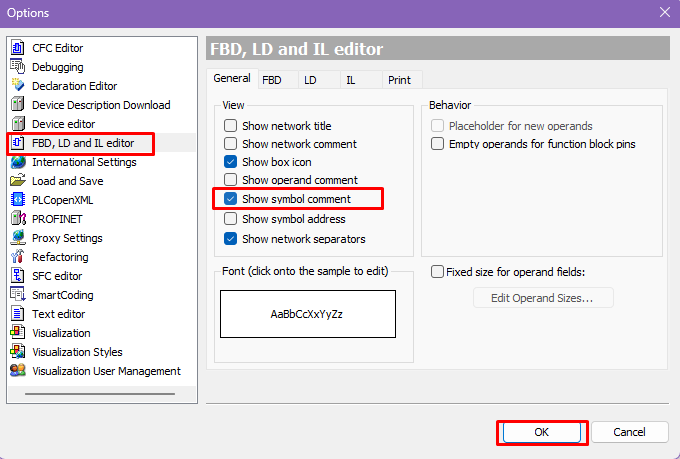Click the Declaration Editor icon

pos(17,86)
